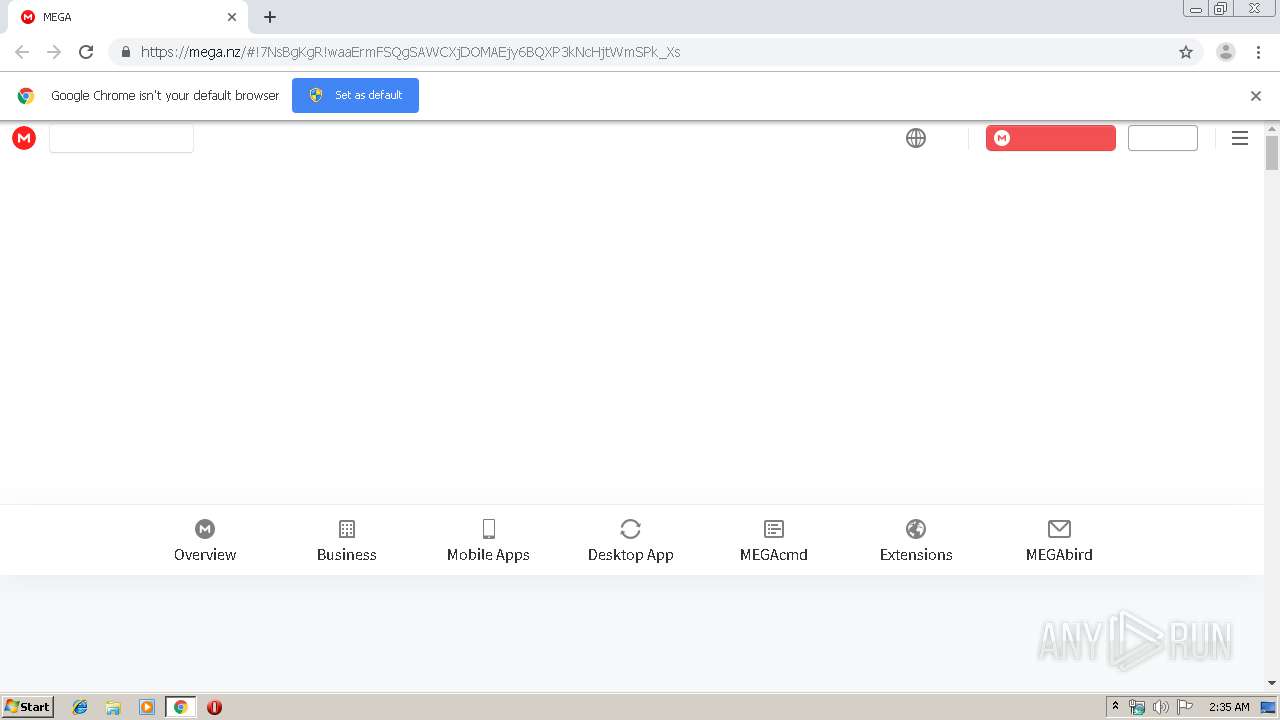Bookmark this page with star icon

click(x=1186, y=52)
